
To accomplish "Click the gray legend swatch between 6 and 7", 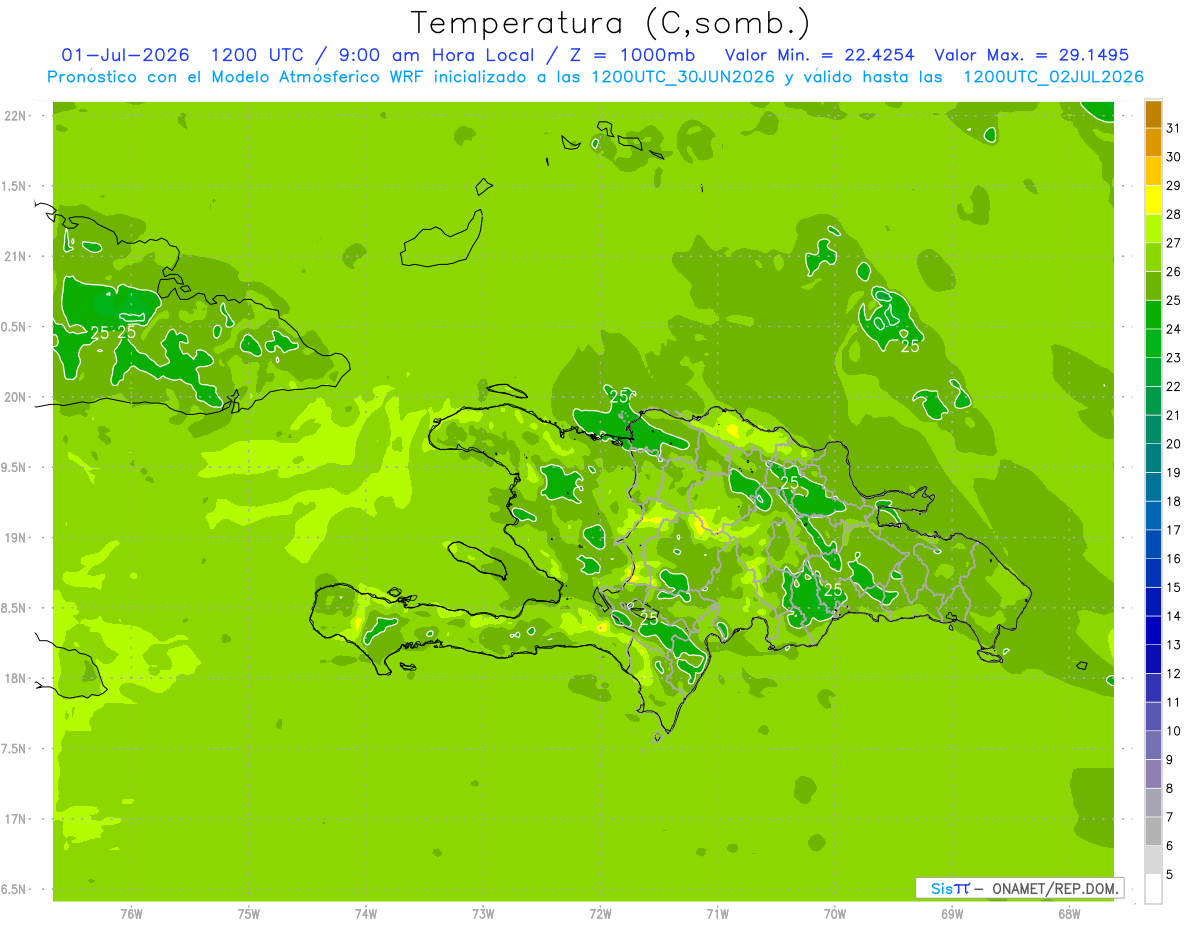I will 1153,832.
